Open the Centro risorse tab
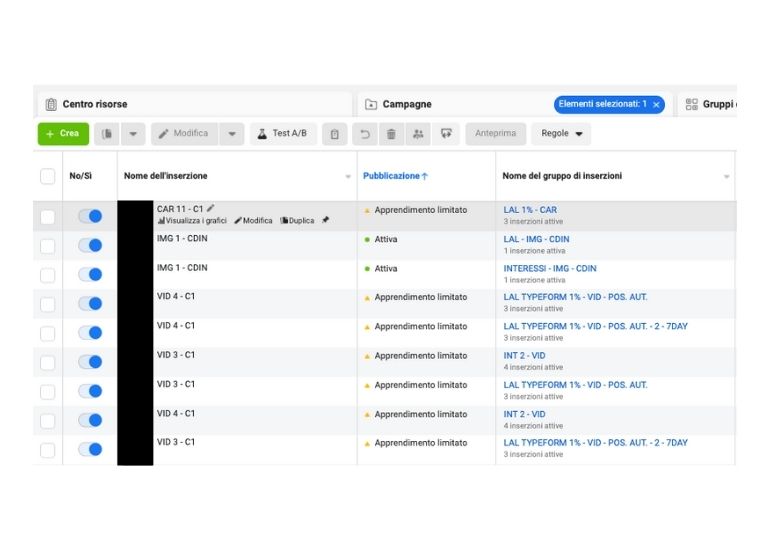The height and width of the screenshot is (550, 770). pos(194,104)
